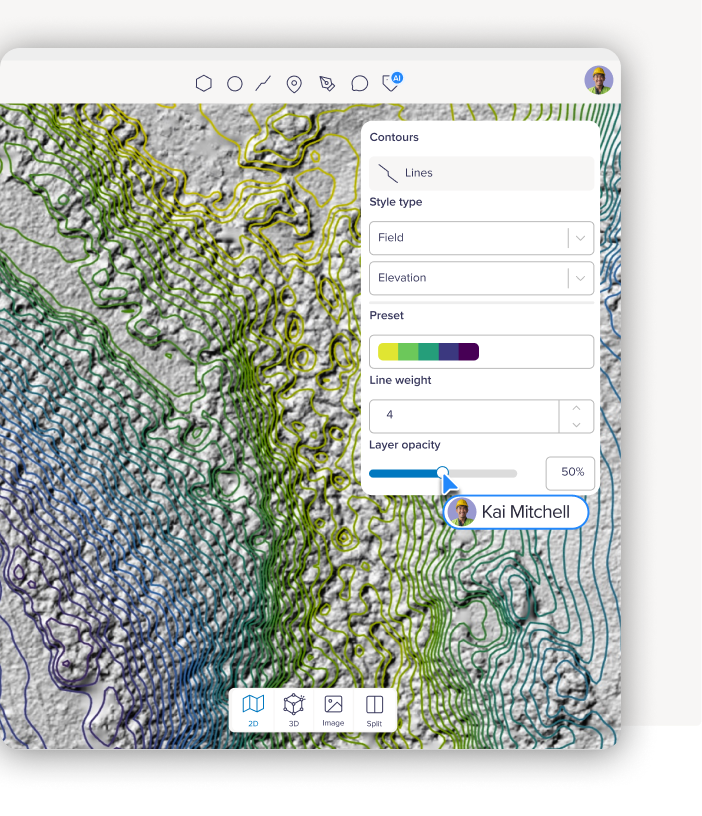Open the AI tag tool
This screenshot has width=702, height=816.
[392, 82]
